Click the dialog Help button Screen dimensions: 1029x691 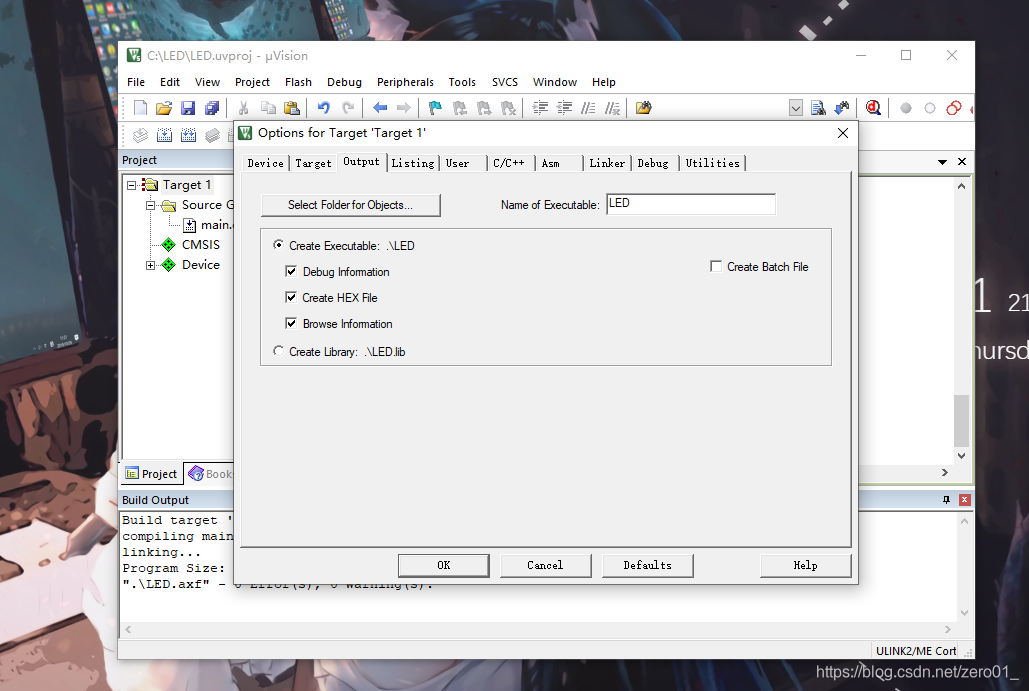click(805, 565)
